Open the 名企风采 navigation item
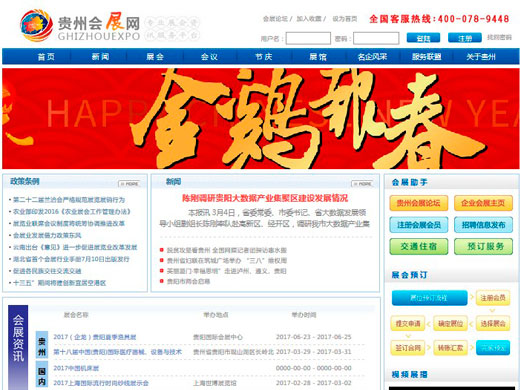 tap(372, 57)
